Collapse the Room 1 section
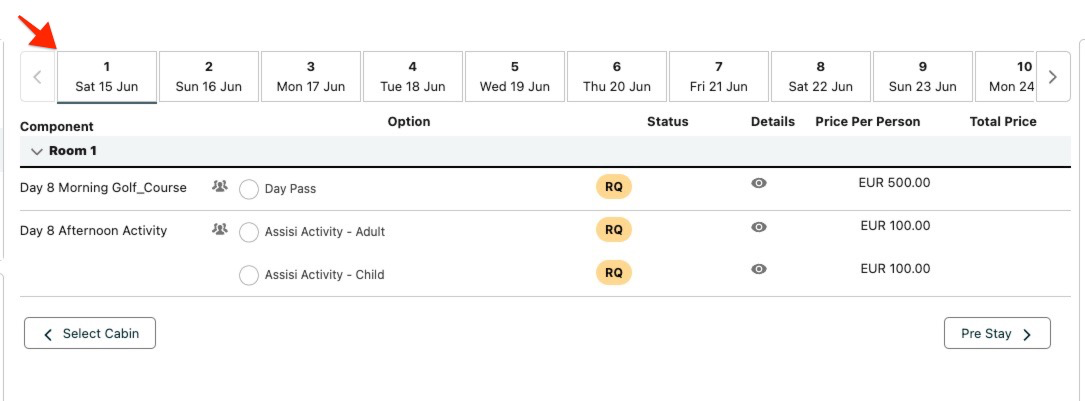The width and height of the screenshot is (1085, 401). pyautogui.click(x=37, y=151)
